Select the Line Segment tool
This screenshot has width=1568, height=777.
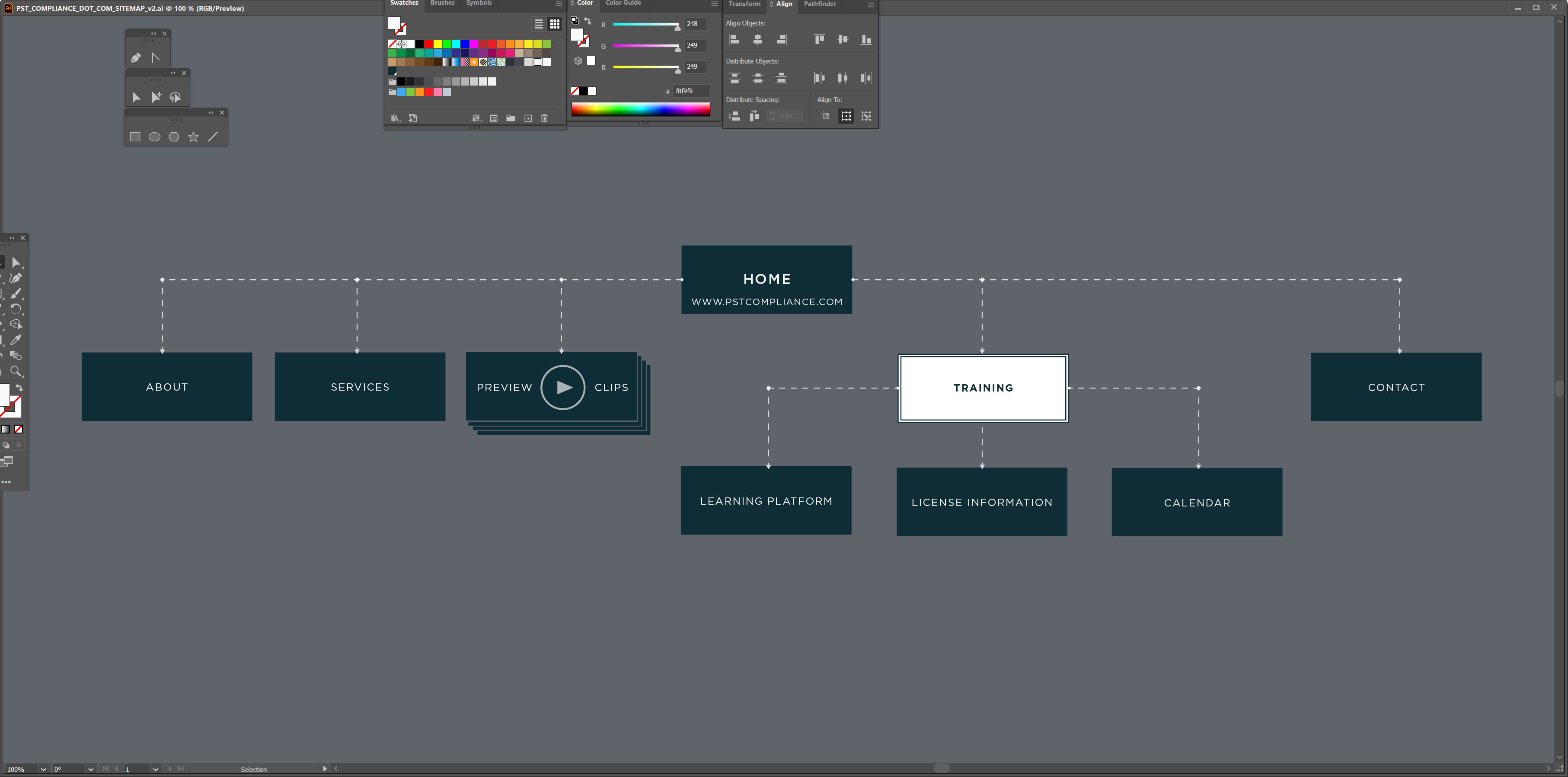click(213, 137)
